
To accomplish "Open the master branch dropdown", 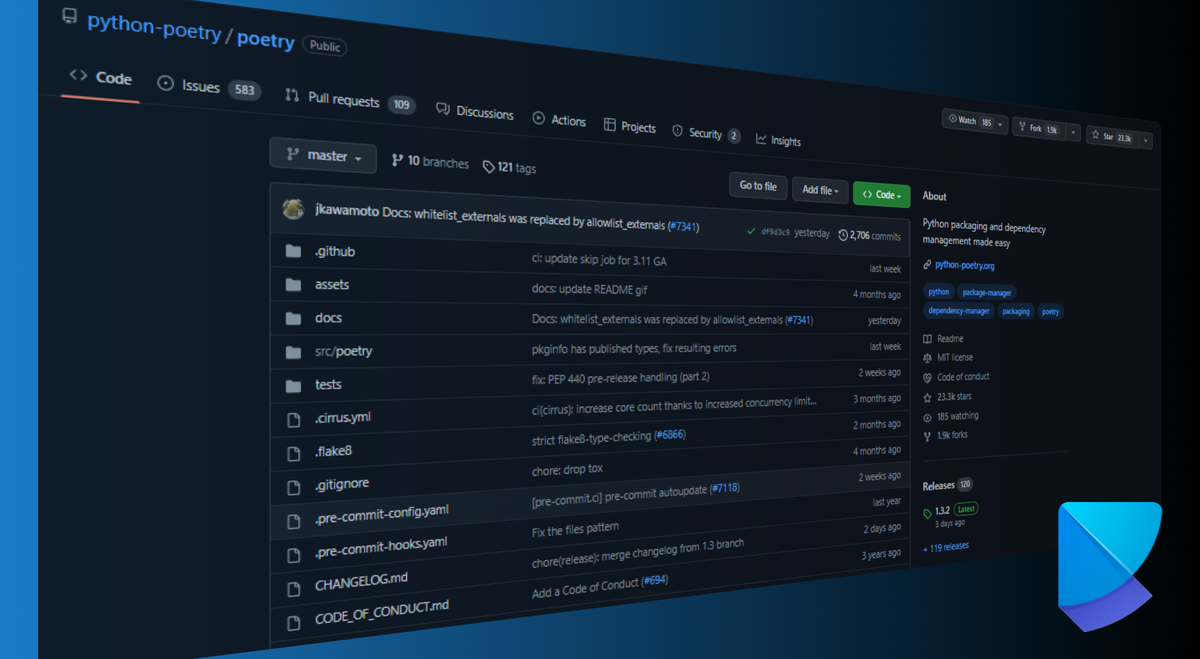I will (x=323, y=156).
